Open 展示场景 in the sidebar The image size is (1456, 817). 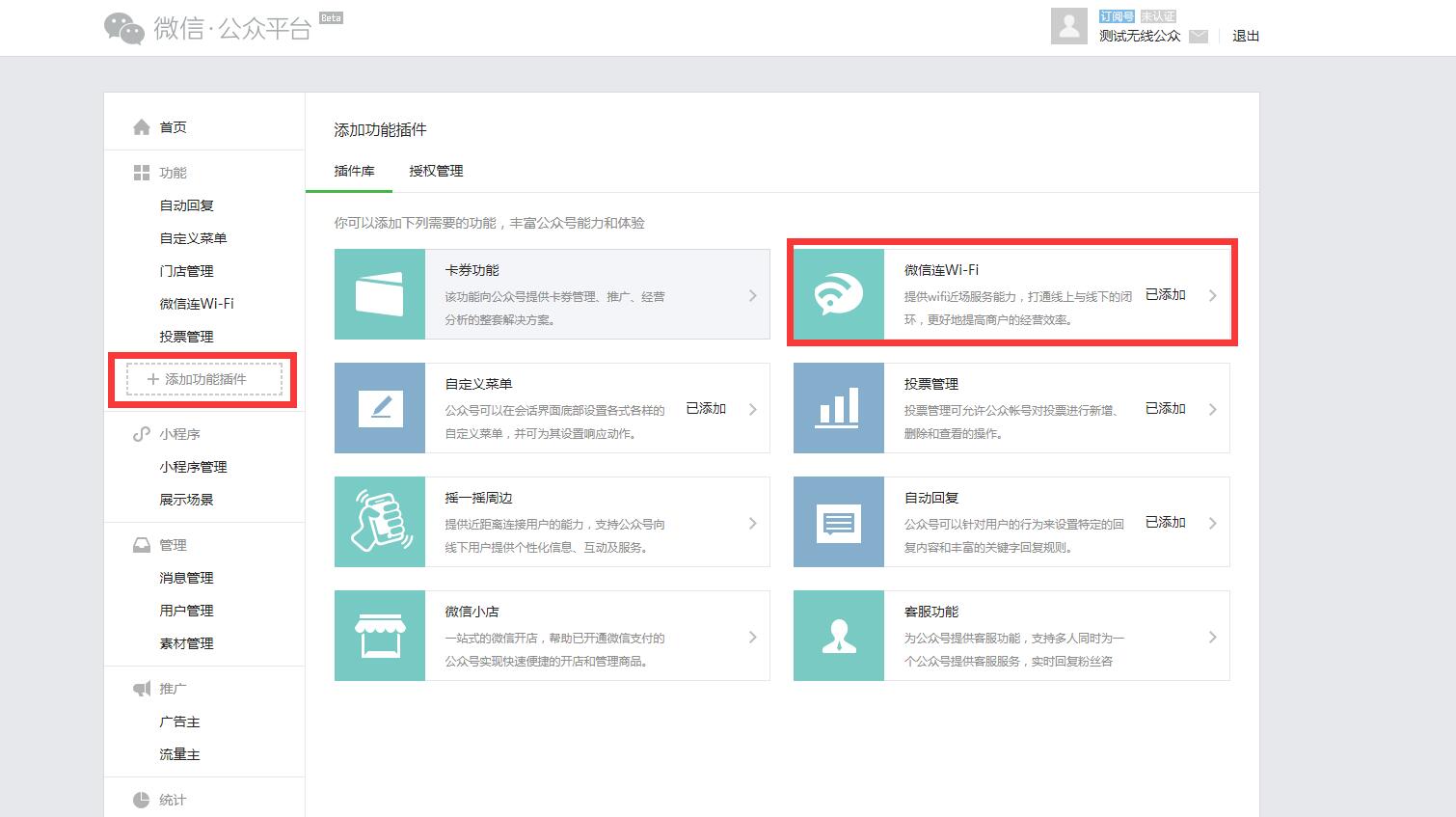coord(186,500)
